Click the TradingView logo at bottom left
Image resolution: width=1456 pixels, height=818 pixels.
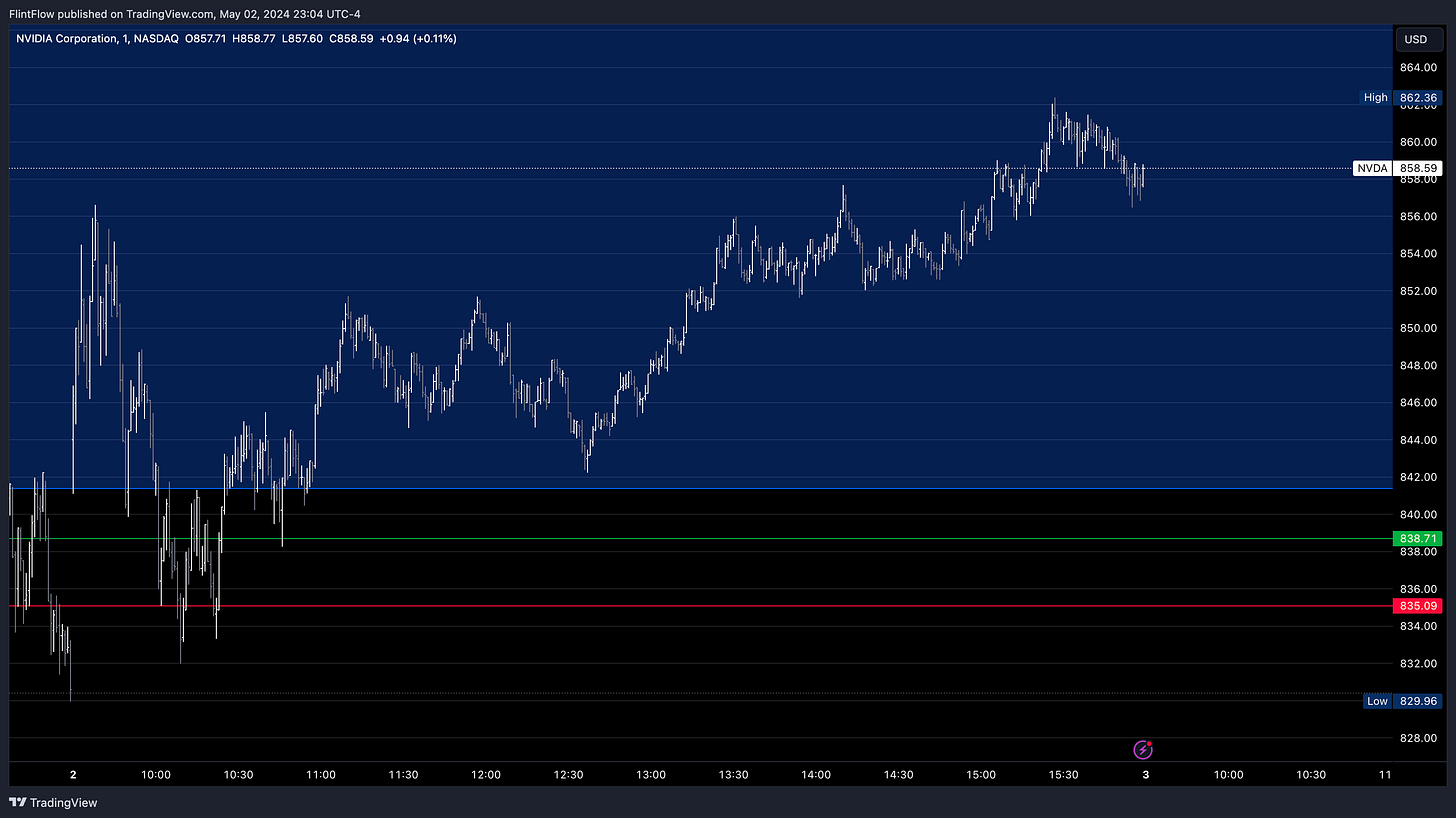click(x=53, y=802)
